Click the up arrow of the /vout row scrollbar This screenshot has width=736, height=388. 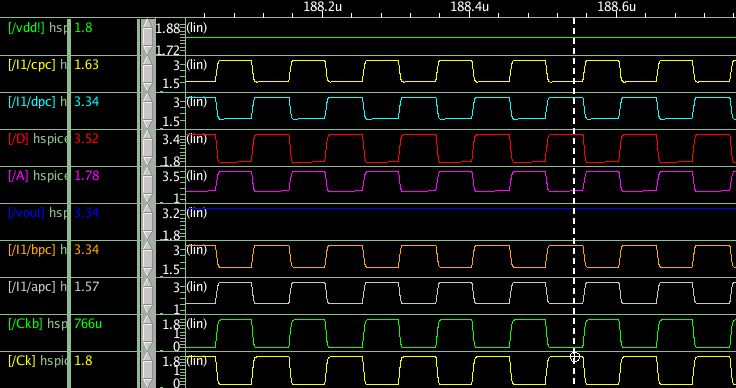coord(147,208)
